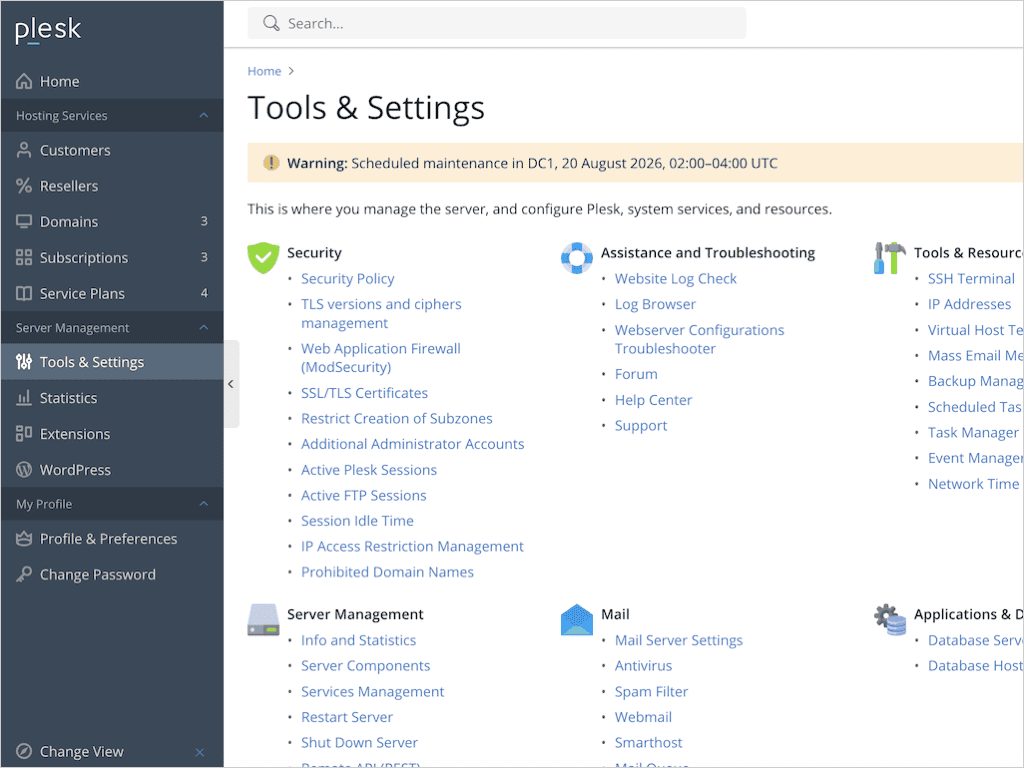Open the Security Policy link

[347, 279]
